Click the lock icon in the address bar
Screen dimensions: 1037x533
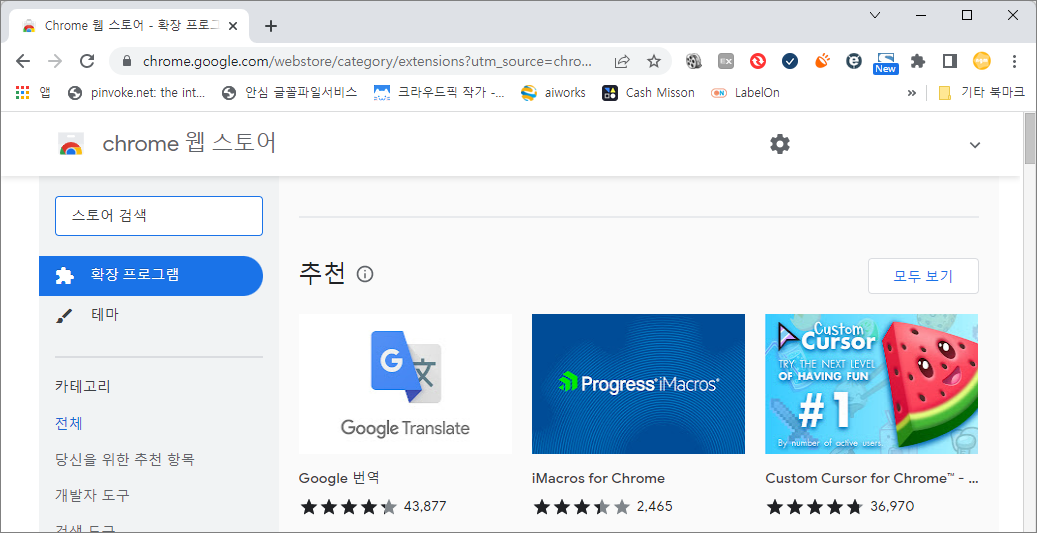tap(128, 62)
